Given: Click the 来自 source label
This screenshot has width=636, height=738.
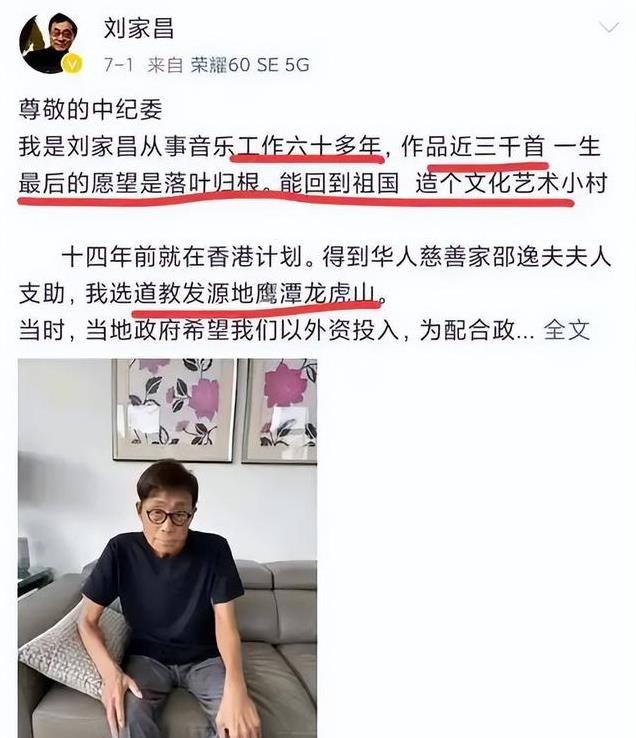Looking at the screenshot, I should [165, 64].
